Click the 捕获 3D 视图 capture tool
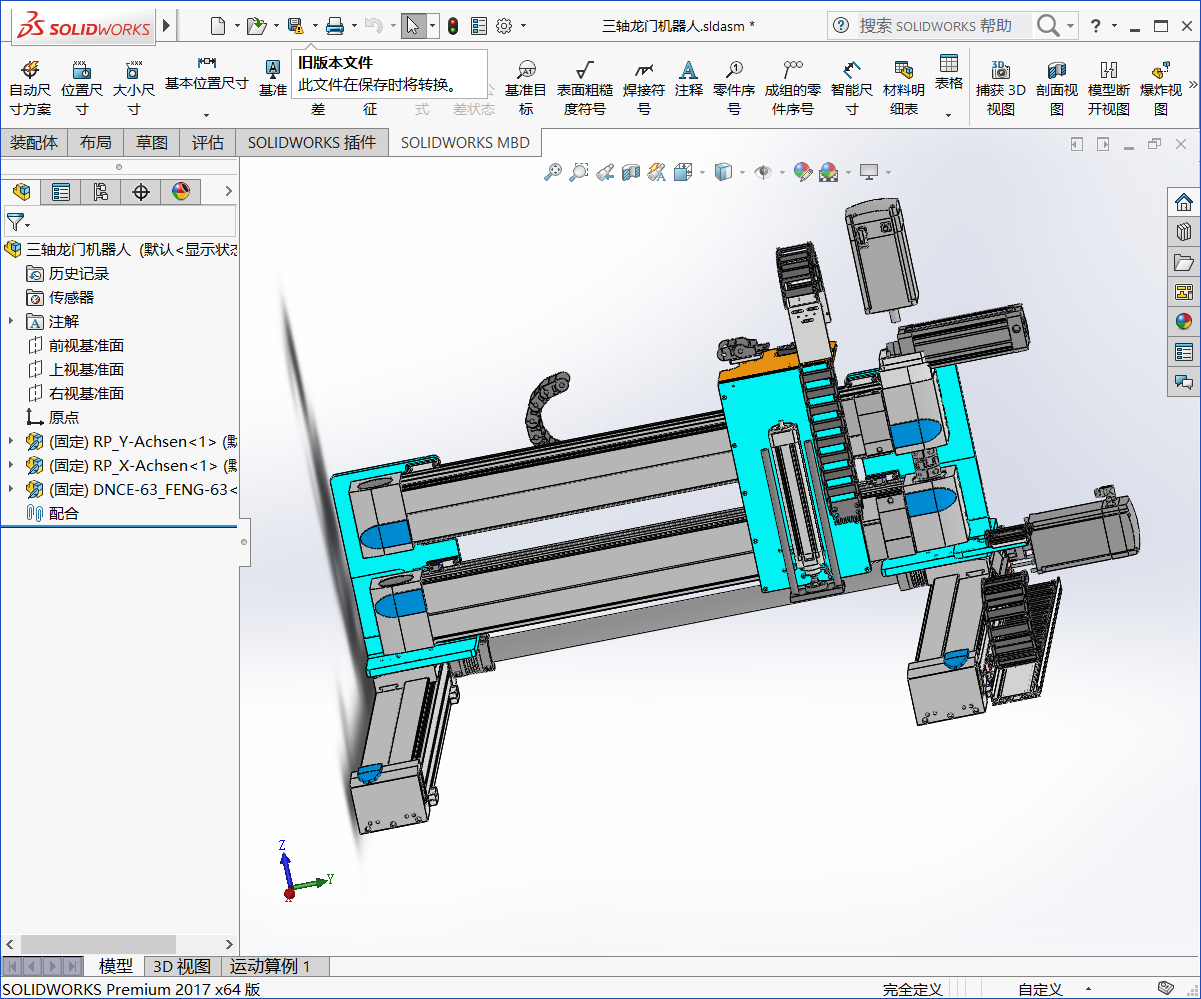This screenshot has height=999, width=1201. point(1001,87)
